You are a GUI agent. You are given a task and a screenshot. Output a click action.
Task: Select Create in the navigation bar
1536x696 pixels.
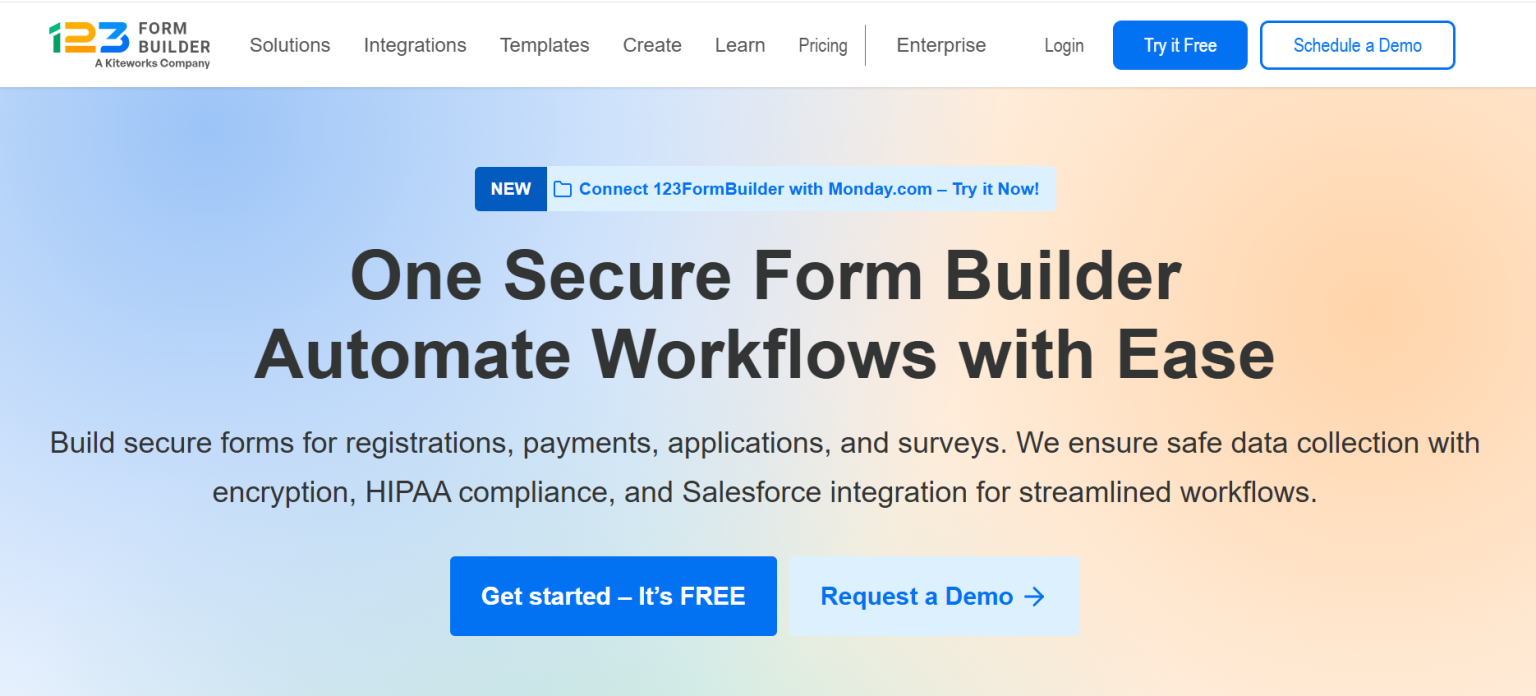(x=652, y=45)
